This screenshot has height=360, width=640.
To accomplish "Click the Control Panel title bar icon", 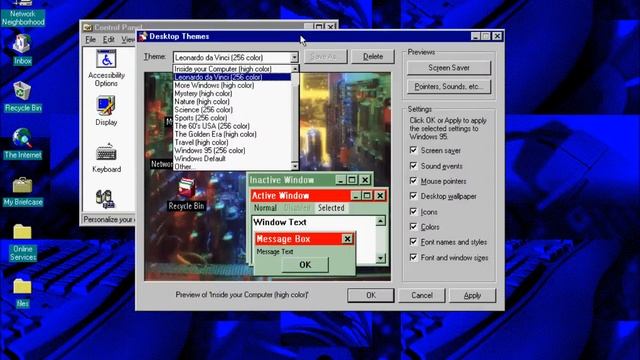I will pos(87,28).
